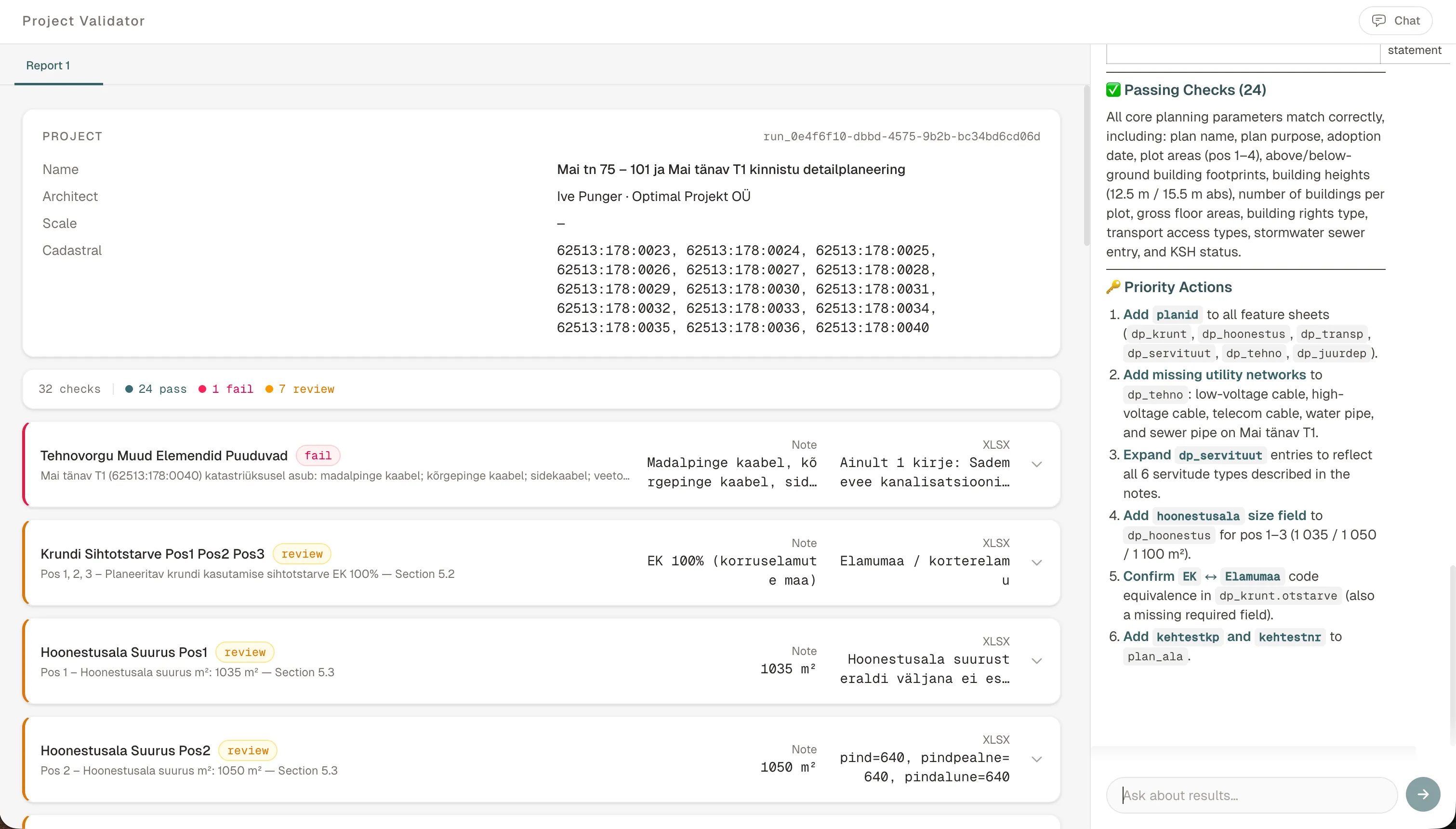Filter by the 7 review count
The width and height of the screenshot is (1456, 829).
[x=300, y=389]
